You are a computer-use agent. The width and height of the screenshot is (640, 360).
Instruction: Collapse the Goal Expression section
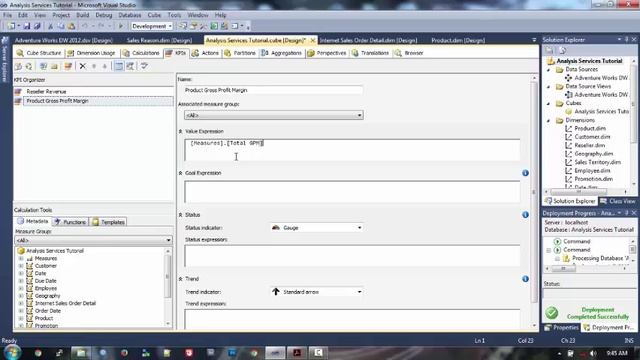tap(180, 173)
